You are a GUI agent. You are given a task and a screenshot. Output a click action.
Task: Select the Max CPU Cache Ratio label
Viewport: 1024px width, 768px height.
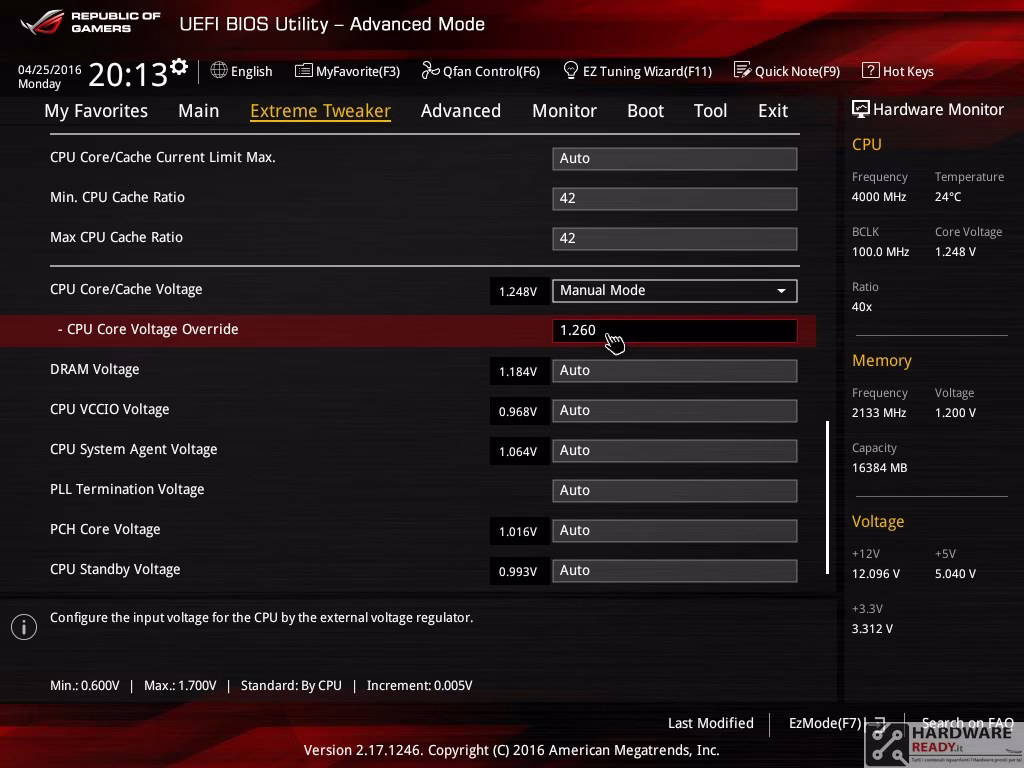click(x=116, y=237)
